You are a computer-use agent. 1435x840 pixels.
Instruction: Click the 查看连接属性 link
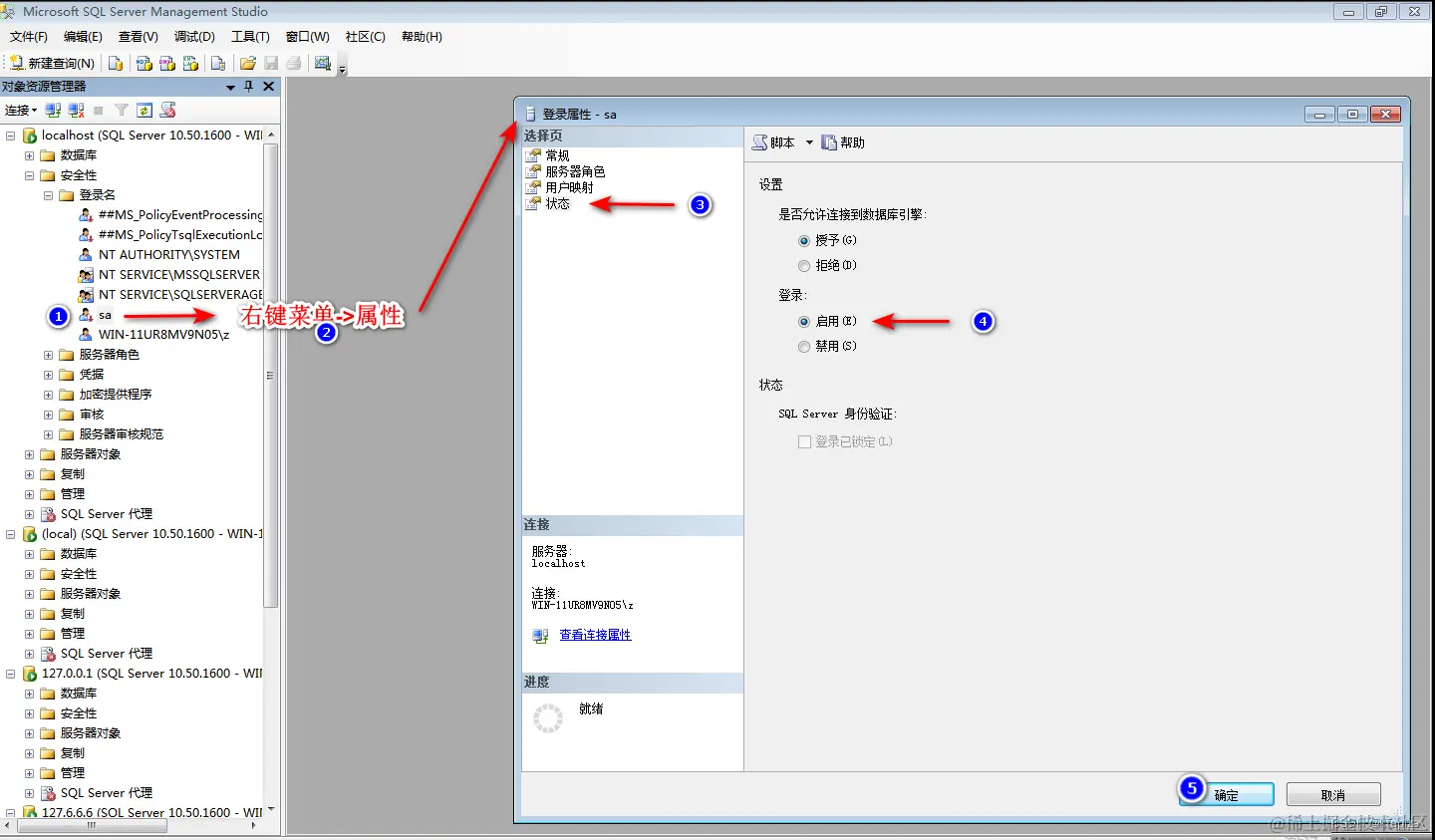coord(595,635)
